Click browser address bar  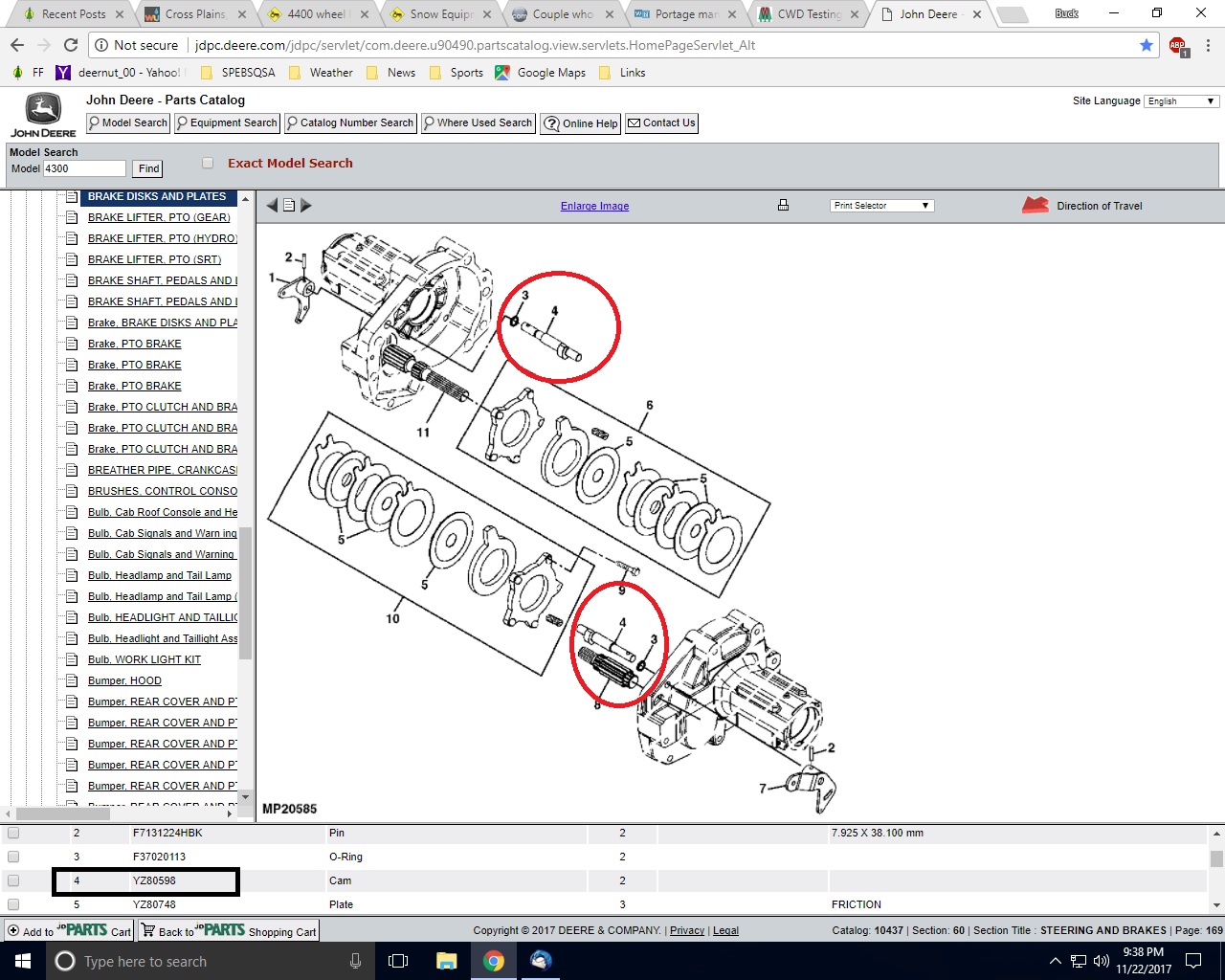click(612, 45)
